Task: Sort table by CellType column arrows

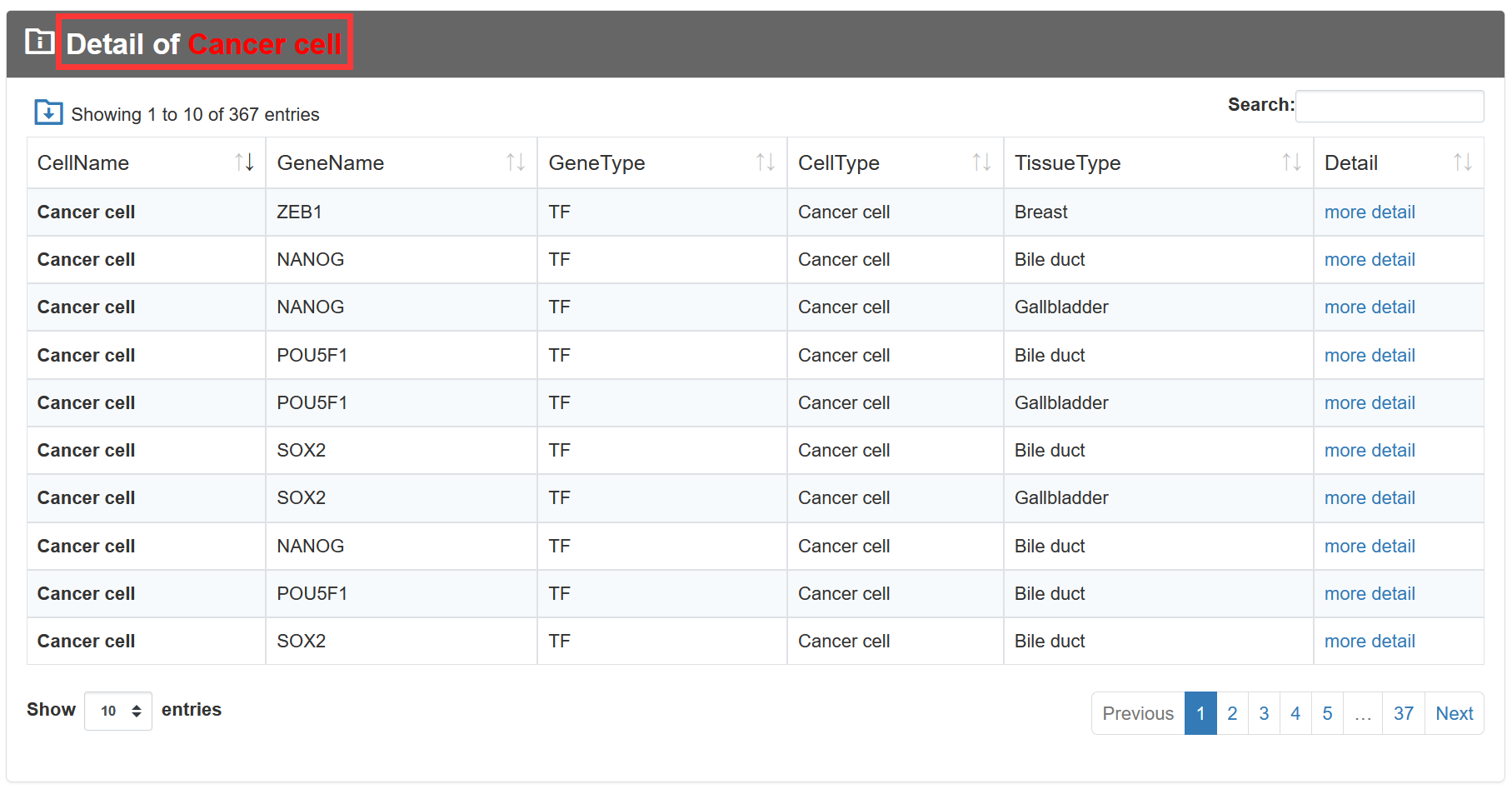Action: point(982,162)
